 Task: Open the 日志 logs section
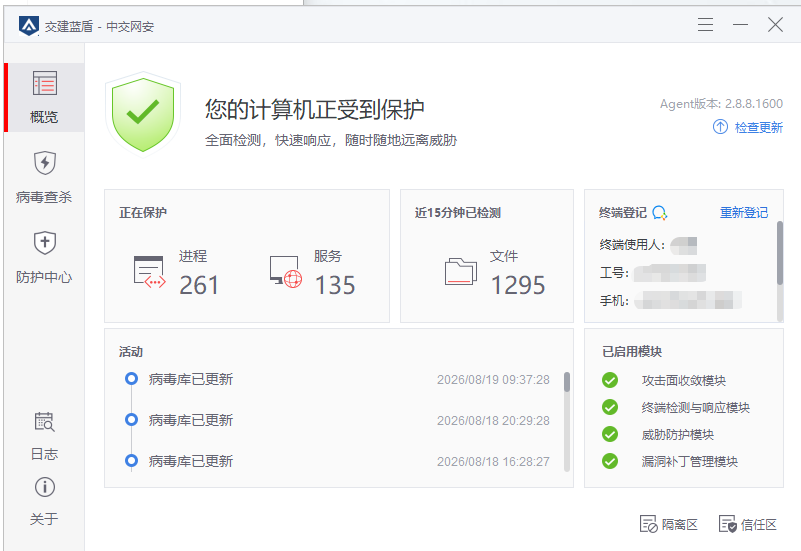(x=44, y=435)
